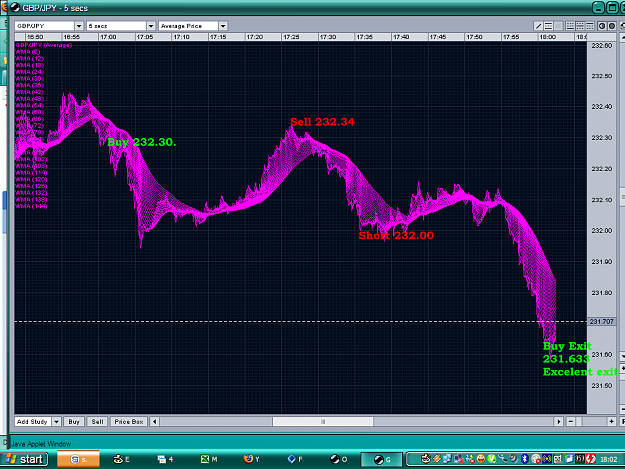Viewport: 625px width, 469px height.
Task: Click the Buy 232.30 chart annotation
Action: click(142, 142)
